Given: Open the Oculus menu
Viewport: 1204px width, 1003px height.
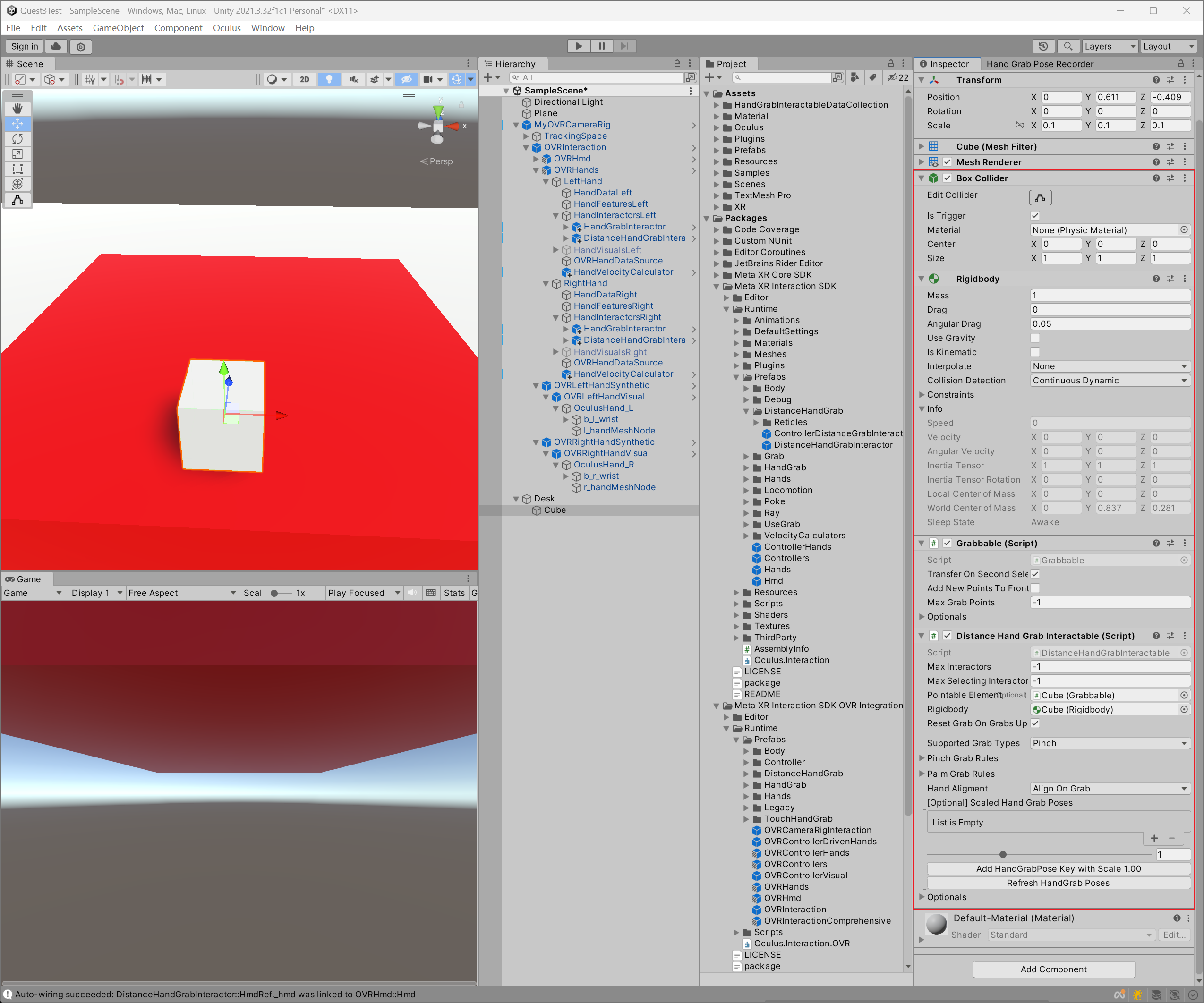Looking at the screenshot, I should pos(226,28).
